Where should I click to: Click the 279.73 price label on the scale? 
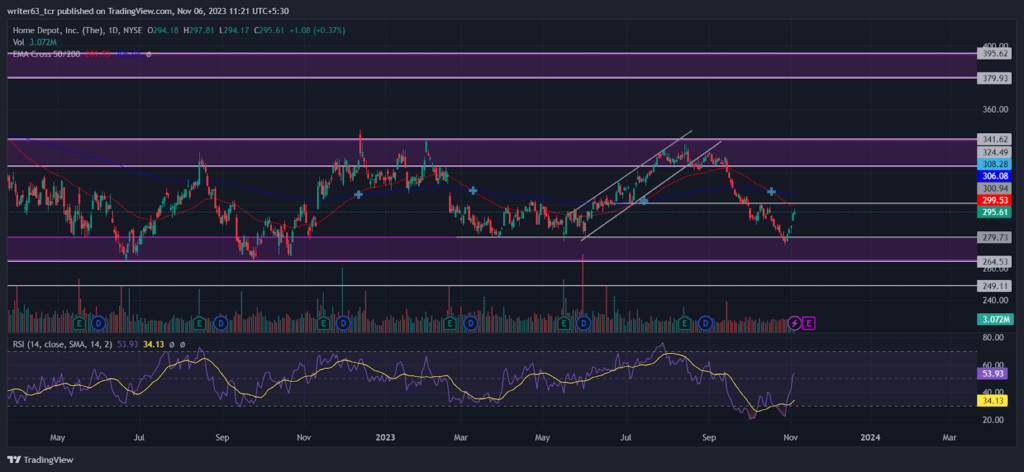(x=993, y=236)
